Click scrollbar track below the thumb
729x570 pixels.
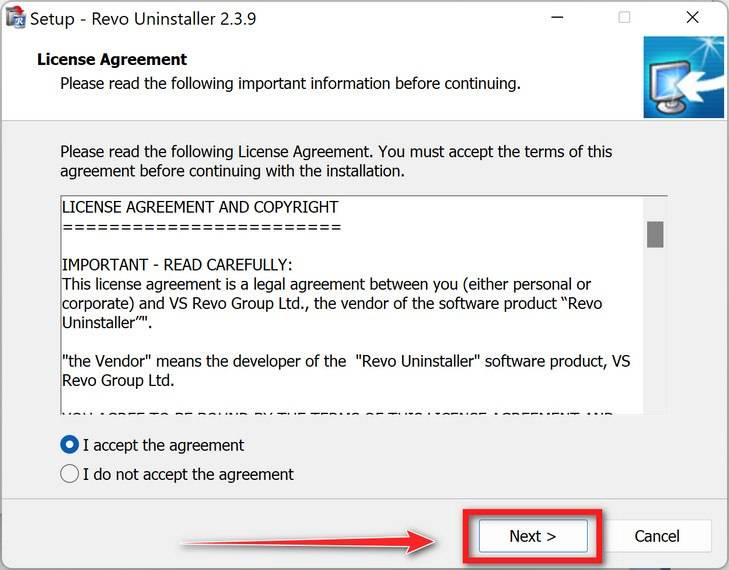[655, 330]
